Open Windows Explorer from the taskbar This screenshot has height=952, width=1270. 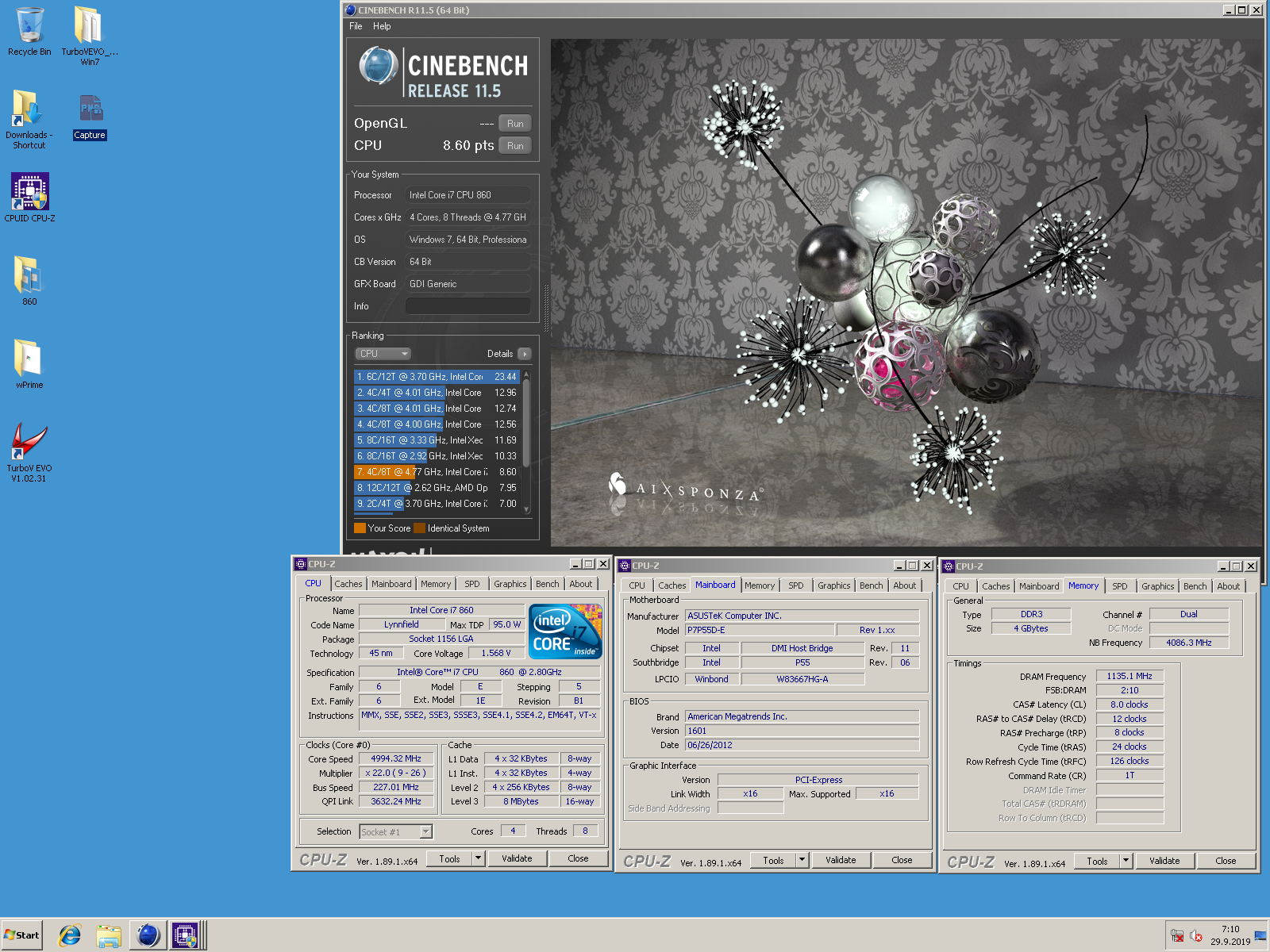pyautogui.click(x=109, y=935)
